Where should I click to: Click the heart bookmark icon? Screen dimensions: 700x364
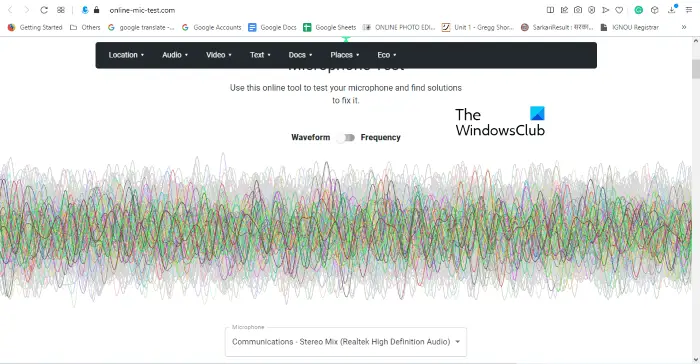[x=619, y=10]
